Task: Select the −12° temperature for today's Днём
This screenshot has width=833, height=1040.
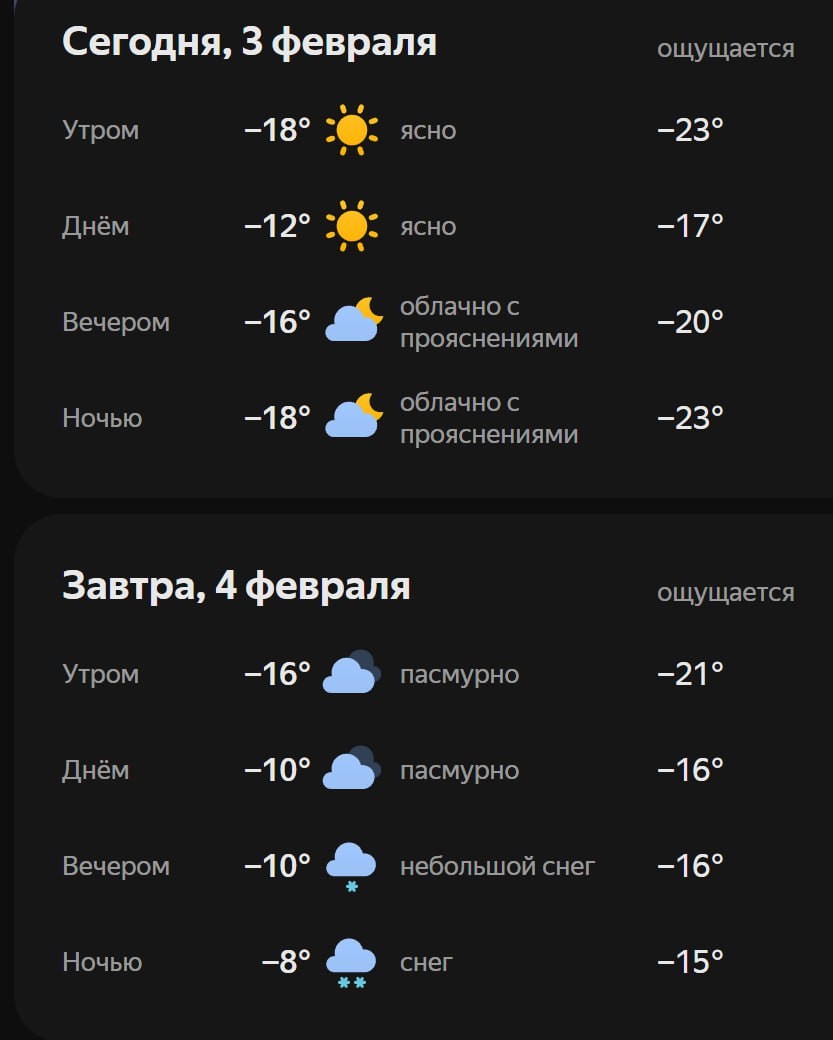Action: pyautogui.click(x=278, y=226)
